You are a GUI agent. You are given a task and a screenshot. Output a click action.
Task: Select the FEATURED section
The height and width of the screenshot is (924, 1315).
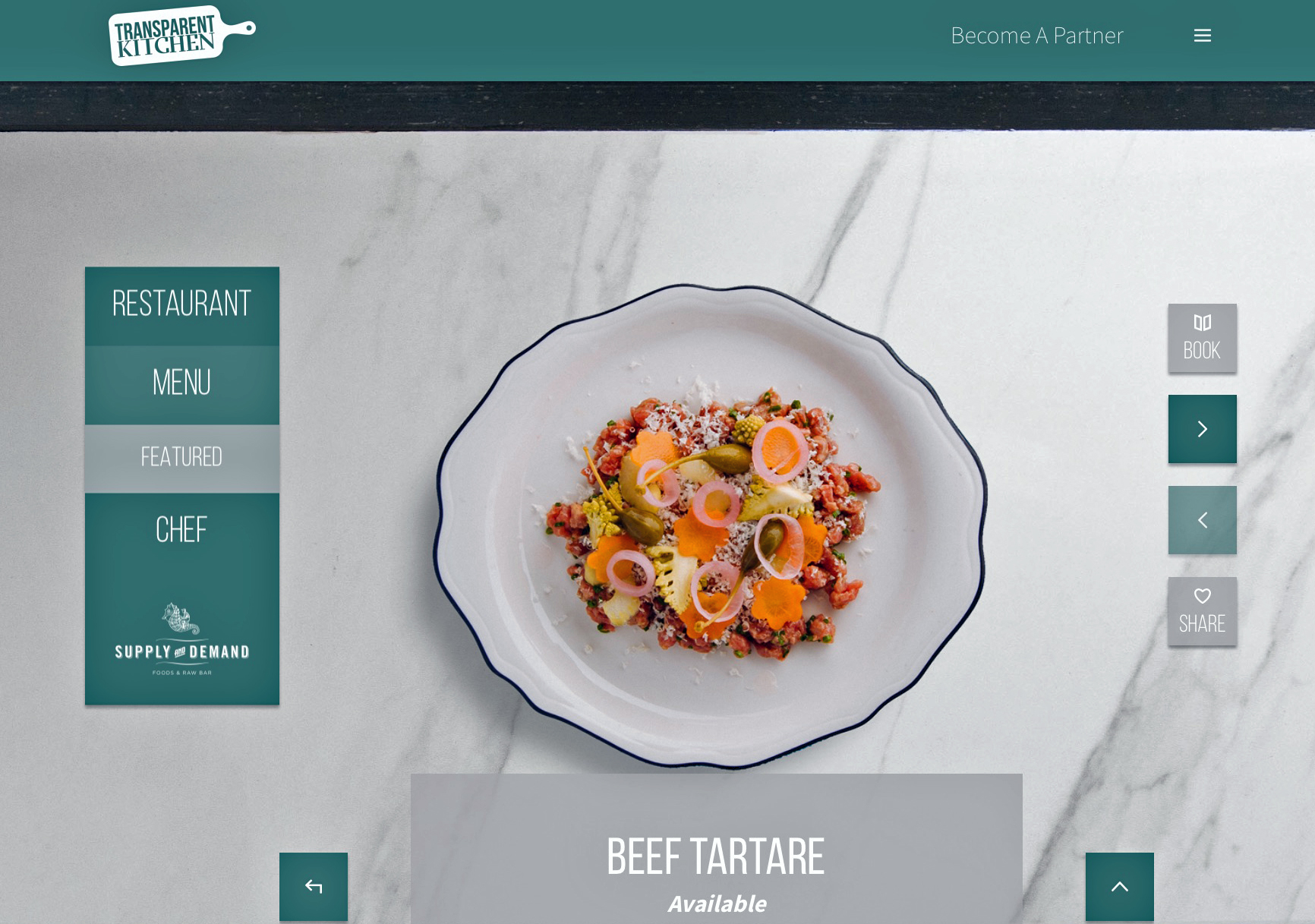(182, 458)
